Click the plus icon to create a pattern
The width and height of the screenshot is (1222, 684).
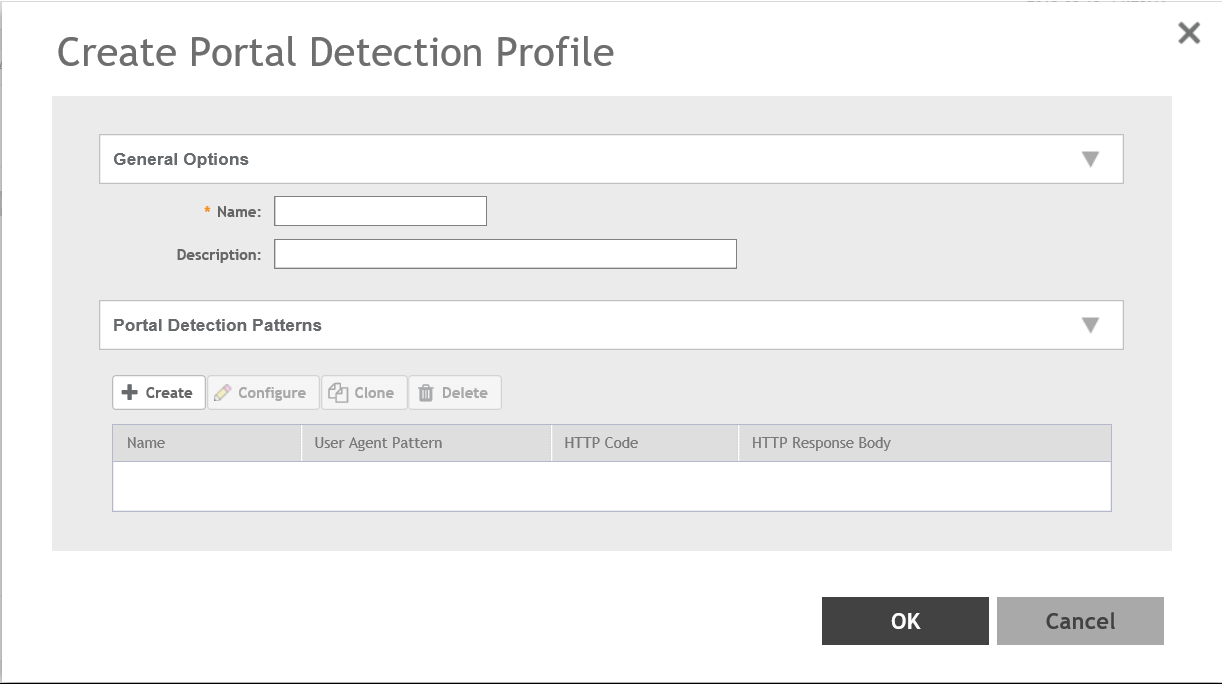130,393
